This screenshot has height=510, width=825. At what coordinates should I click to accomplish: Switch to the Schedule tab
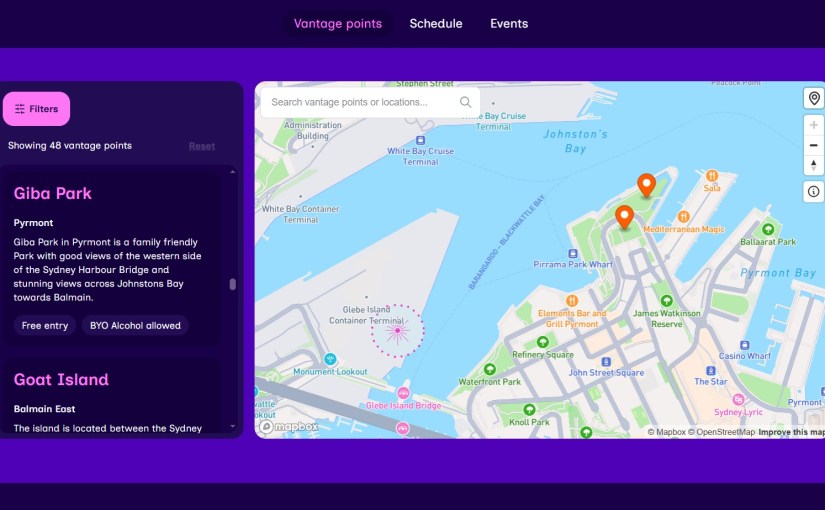[436, 24]
